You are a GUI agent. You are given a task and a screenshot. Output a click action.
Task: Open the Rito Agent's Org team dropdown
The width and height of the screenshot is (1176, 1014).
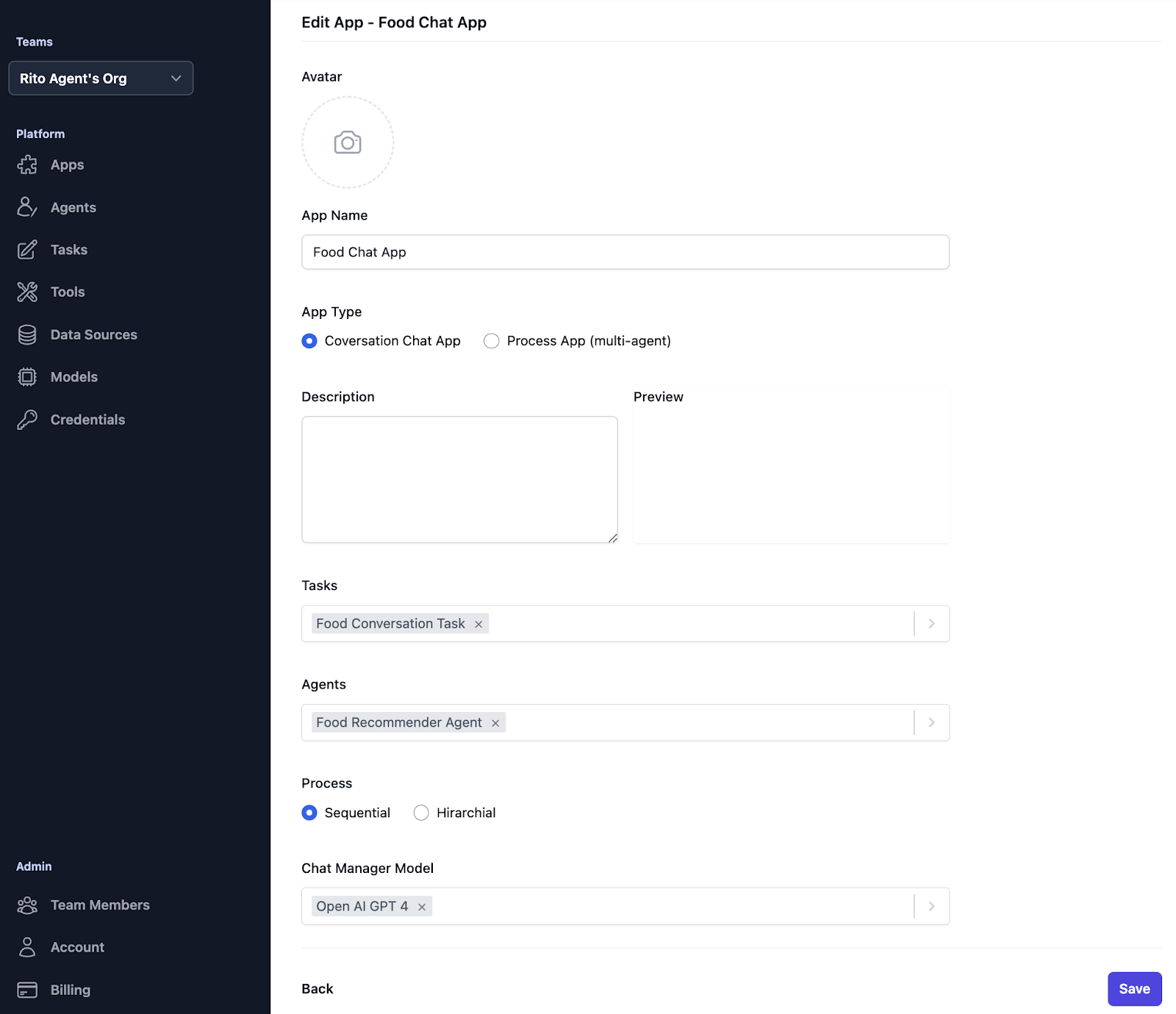(x=101, y=78)
